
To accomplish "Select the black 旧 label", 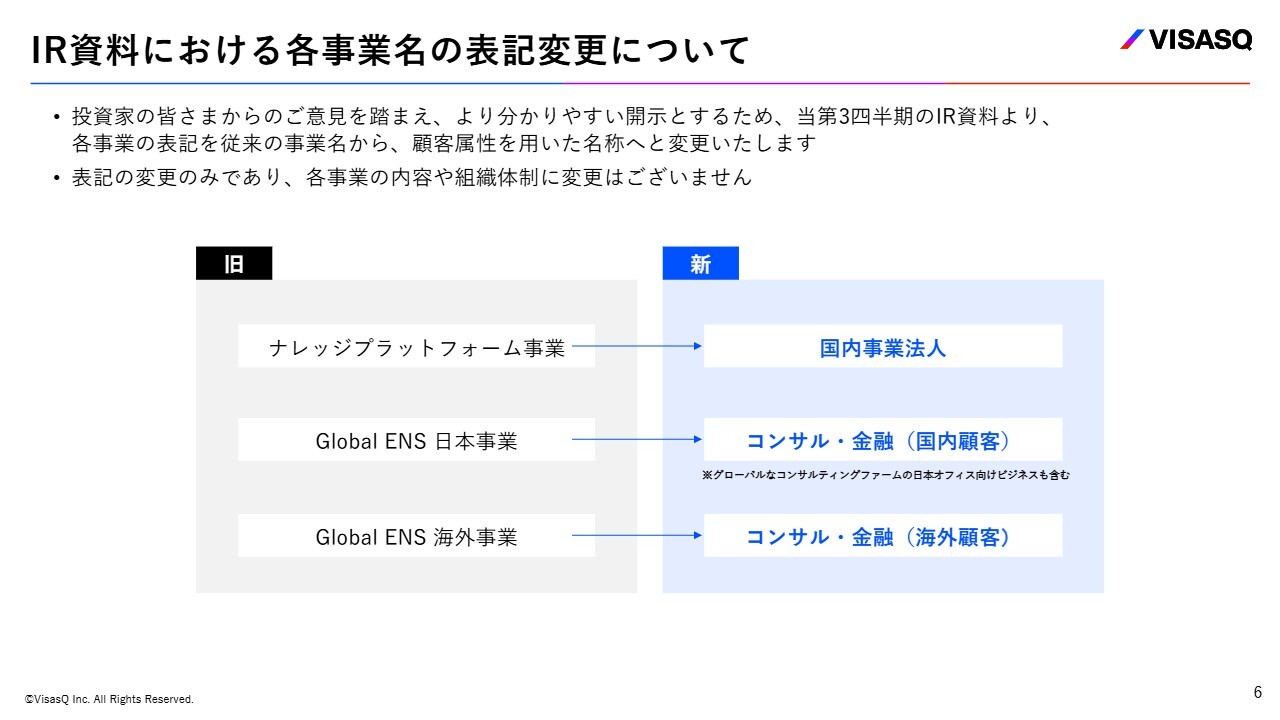I will [234, 264].
